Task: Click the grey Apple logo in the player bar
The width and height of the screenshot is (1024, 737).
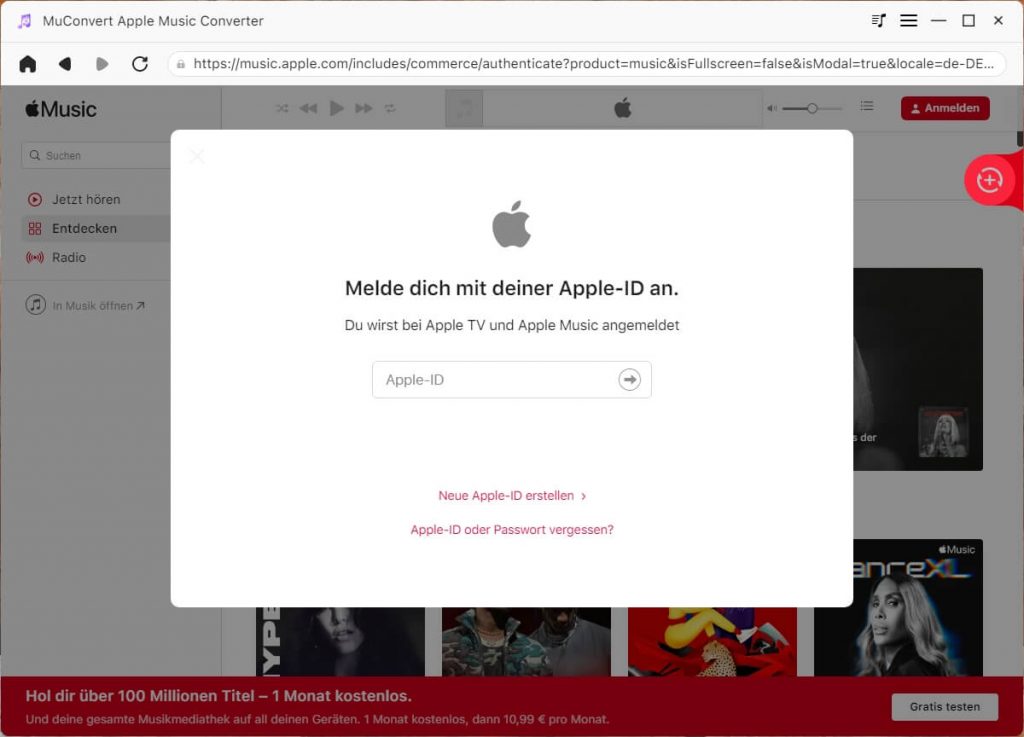Action: (x=623, y=108)
